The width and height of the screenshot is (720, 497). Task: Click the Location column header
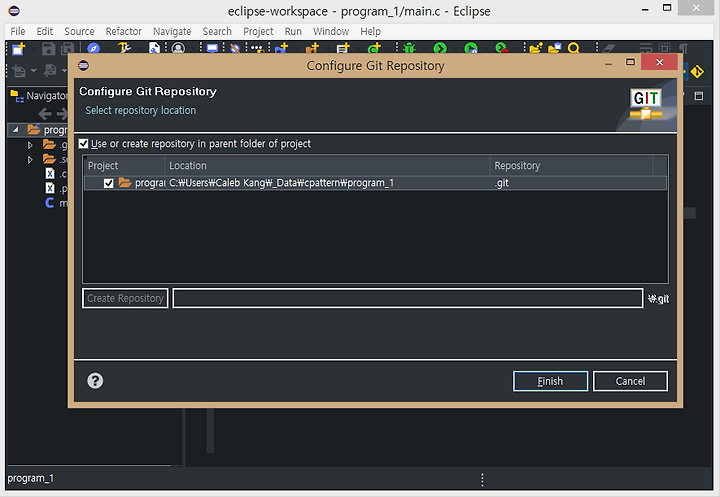point(327,166)
